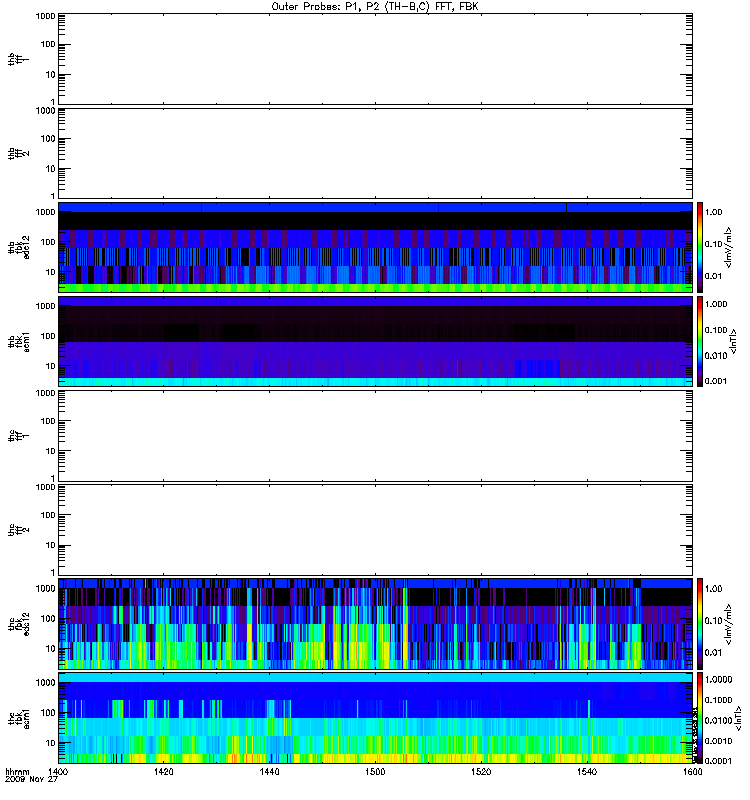Click the "<|nT|>" unit label of thc scm1 color bar

tap(738, 718)
